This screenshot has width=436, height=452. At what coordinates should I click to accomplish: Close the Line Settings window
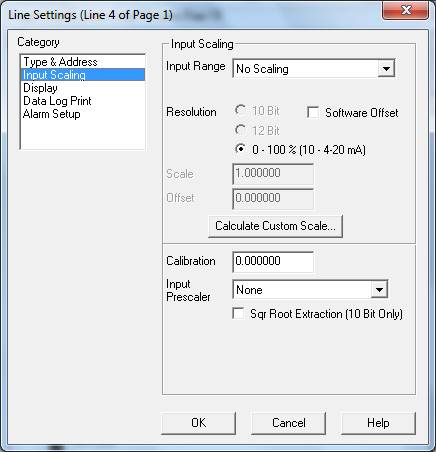click(405, 10)
